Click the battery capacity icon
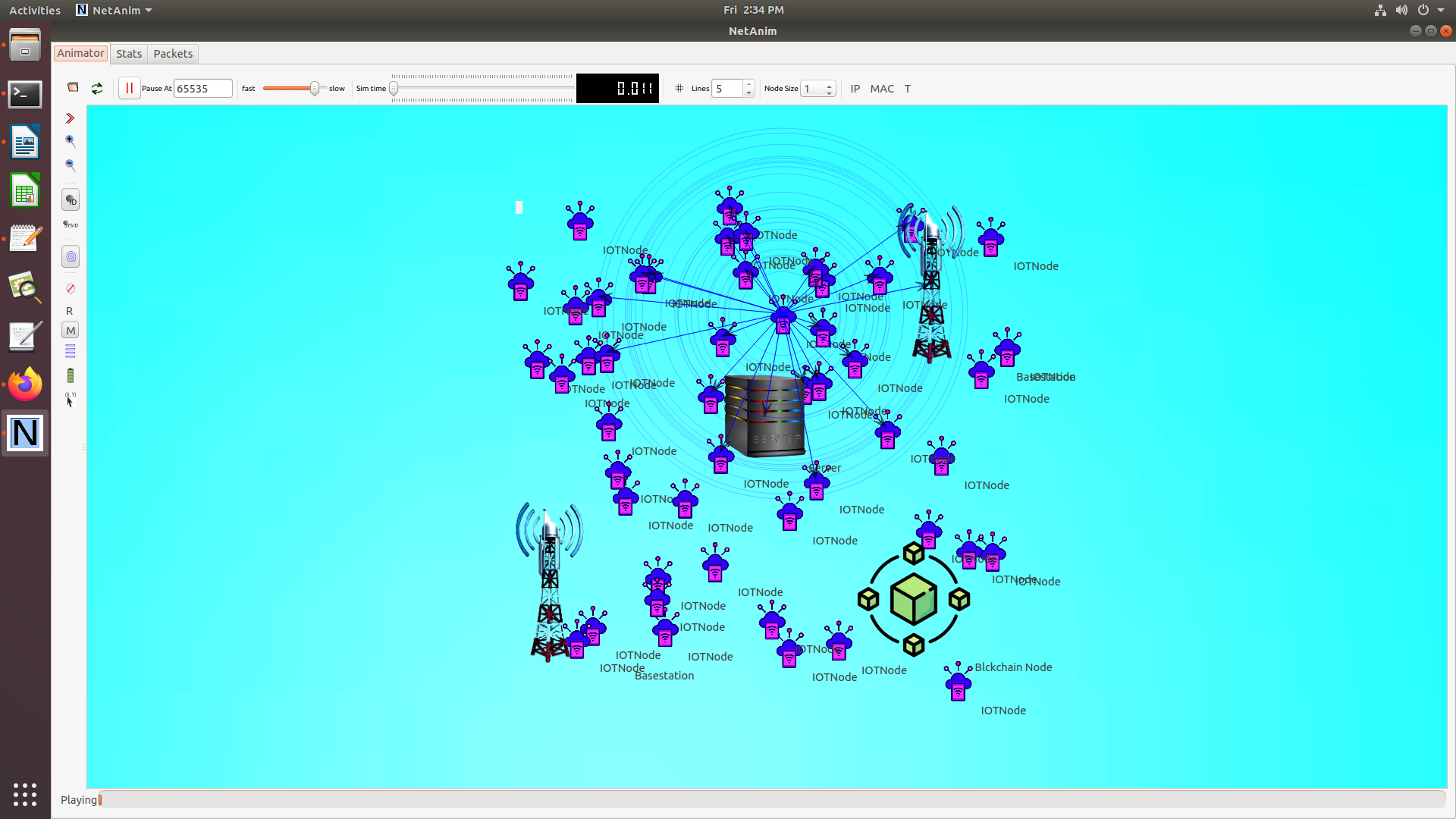 coord(71,375)
